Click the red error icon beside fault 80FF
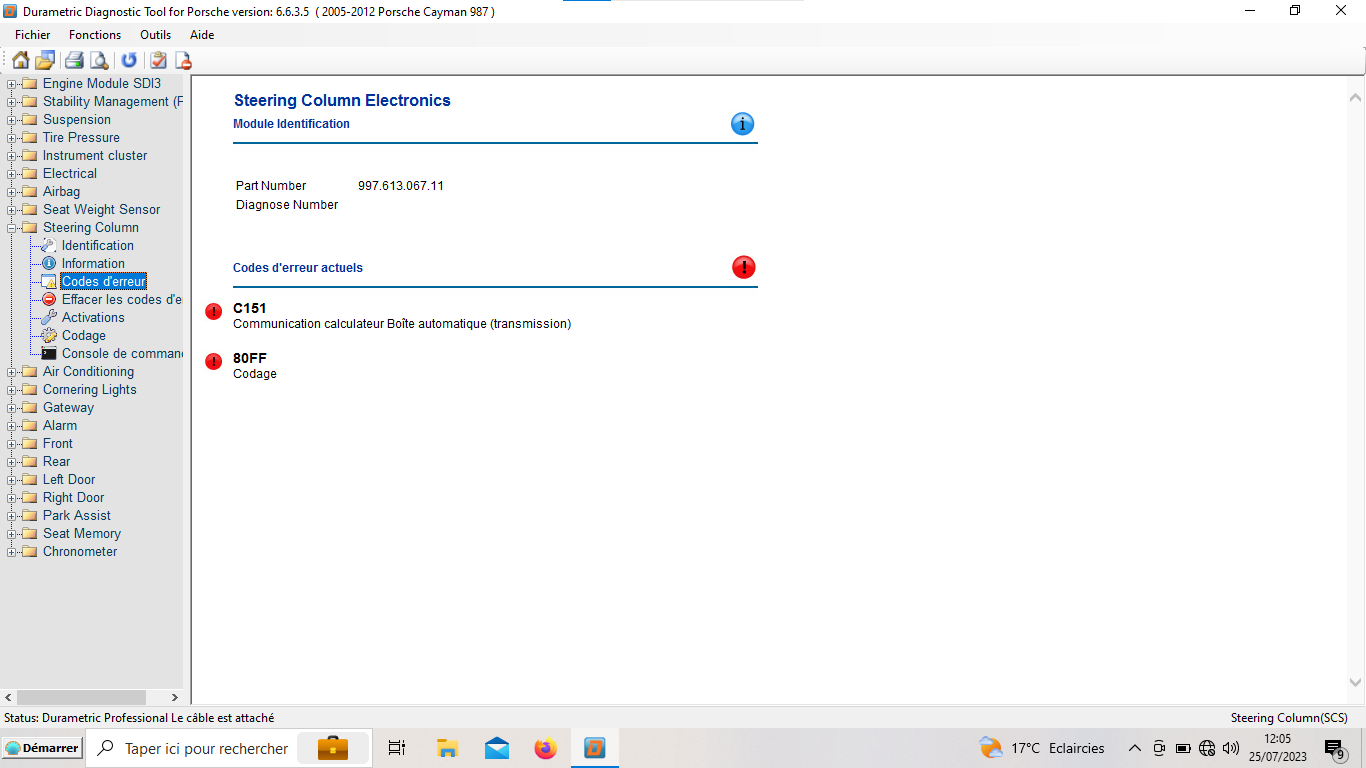Image resolution: width=1366 pixels, height=768 pixels. tap(213, 361)
